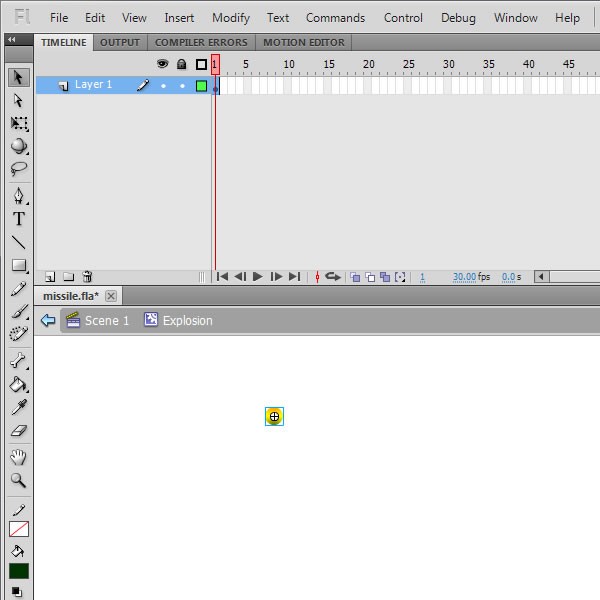This screenshot has width=600, height=600.
Task: Toggle show/hide all layers eye
Action: tap(163, 64)
